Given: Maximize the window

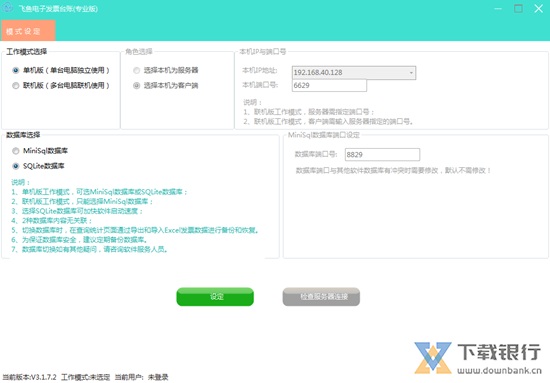Looking at the screenshot, I should coord(518,8).
